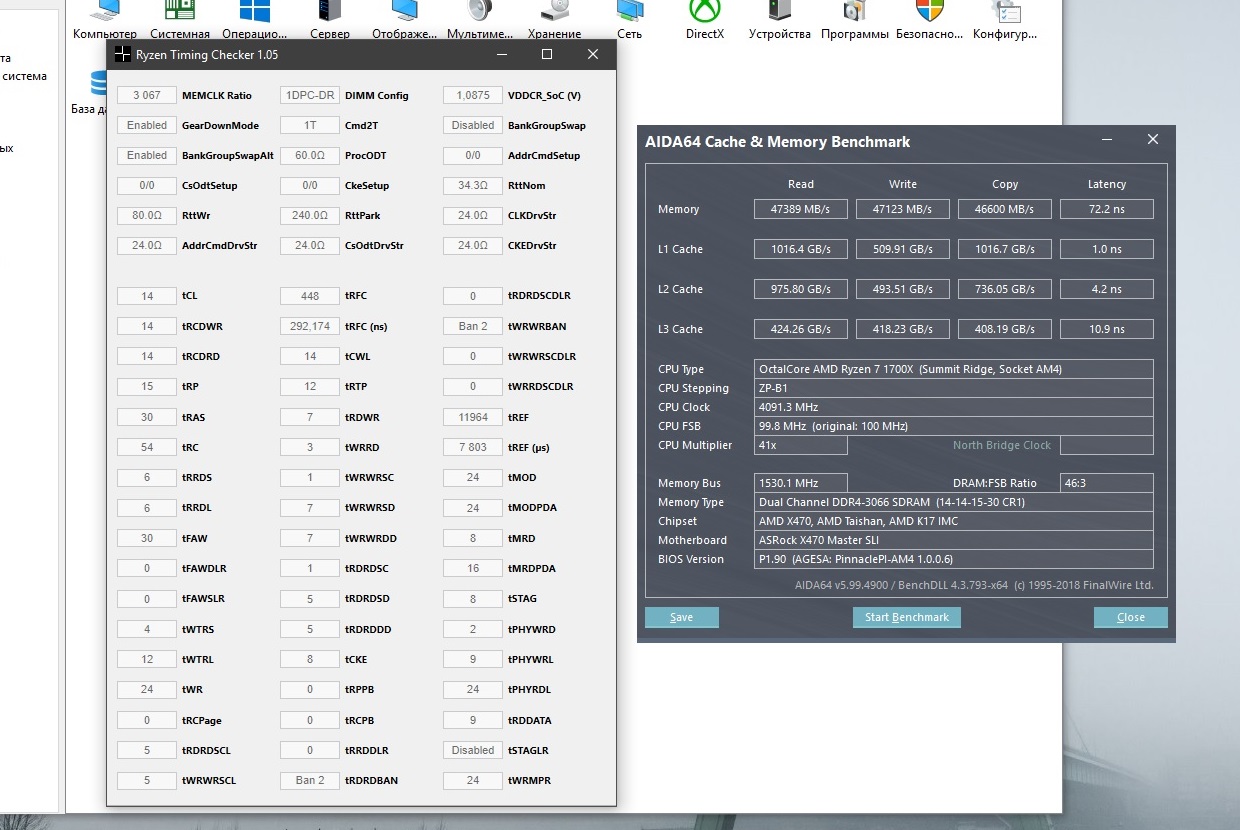Click the Memory Write value 47123 MB/s
Viewport: 1240px width, 830px height.
click(x=903, y=209)
